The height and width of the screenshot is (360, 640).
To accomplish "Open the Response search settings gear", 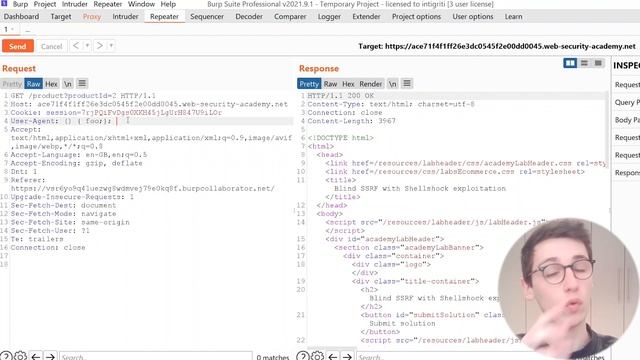I will click(317, 356).
